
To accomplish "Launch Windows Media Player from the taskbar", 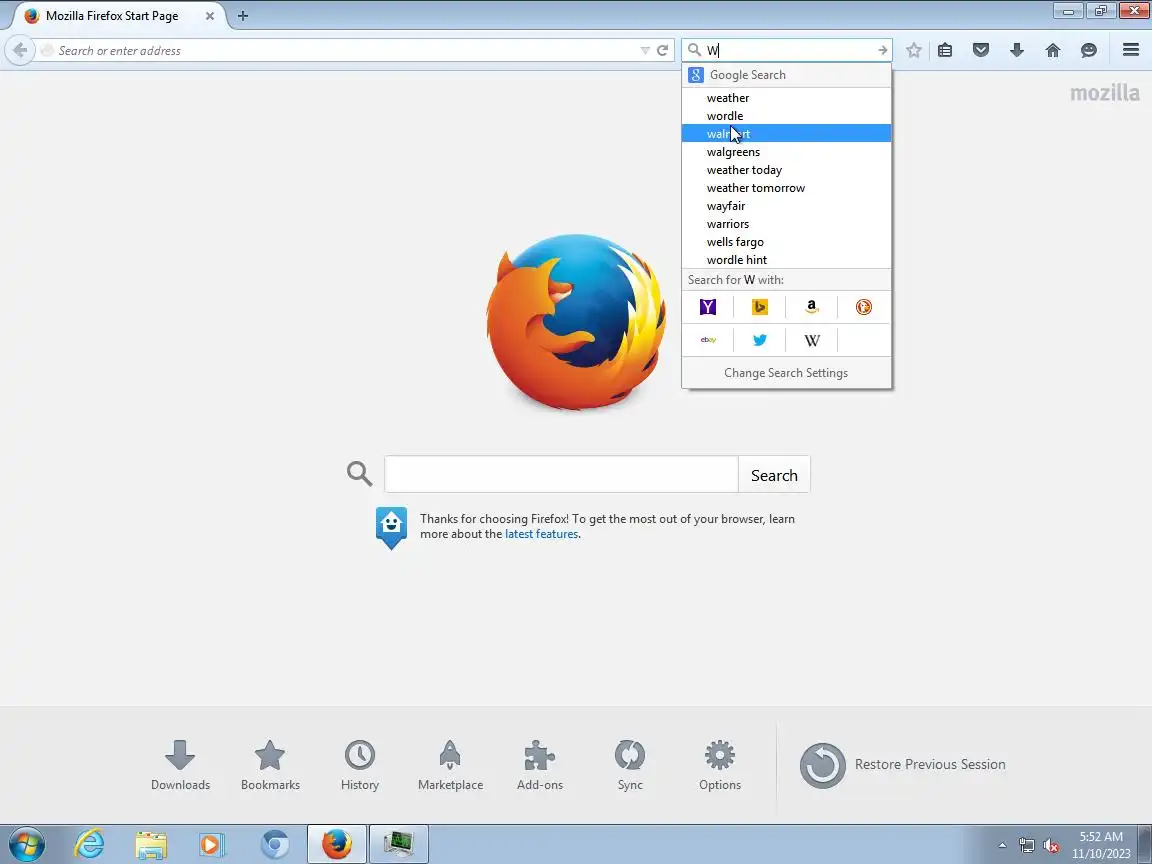I will [212, 844].
